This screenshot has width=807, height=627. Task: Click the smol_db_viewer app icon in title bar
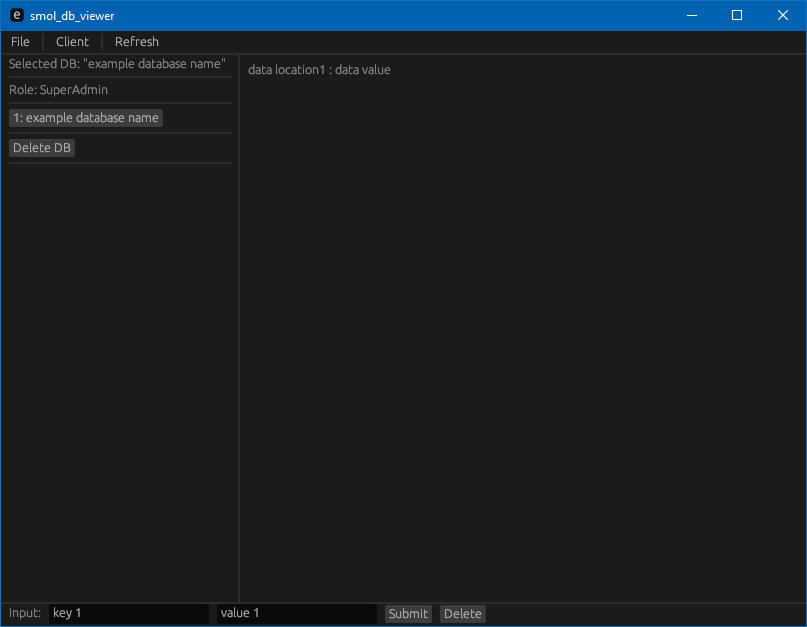coord(16,15)
